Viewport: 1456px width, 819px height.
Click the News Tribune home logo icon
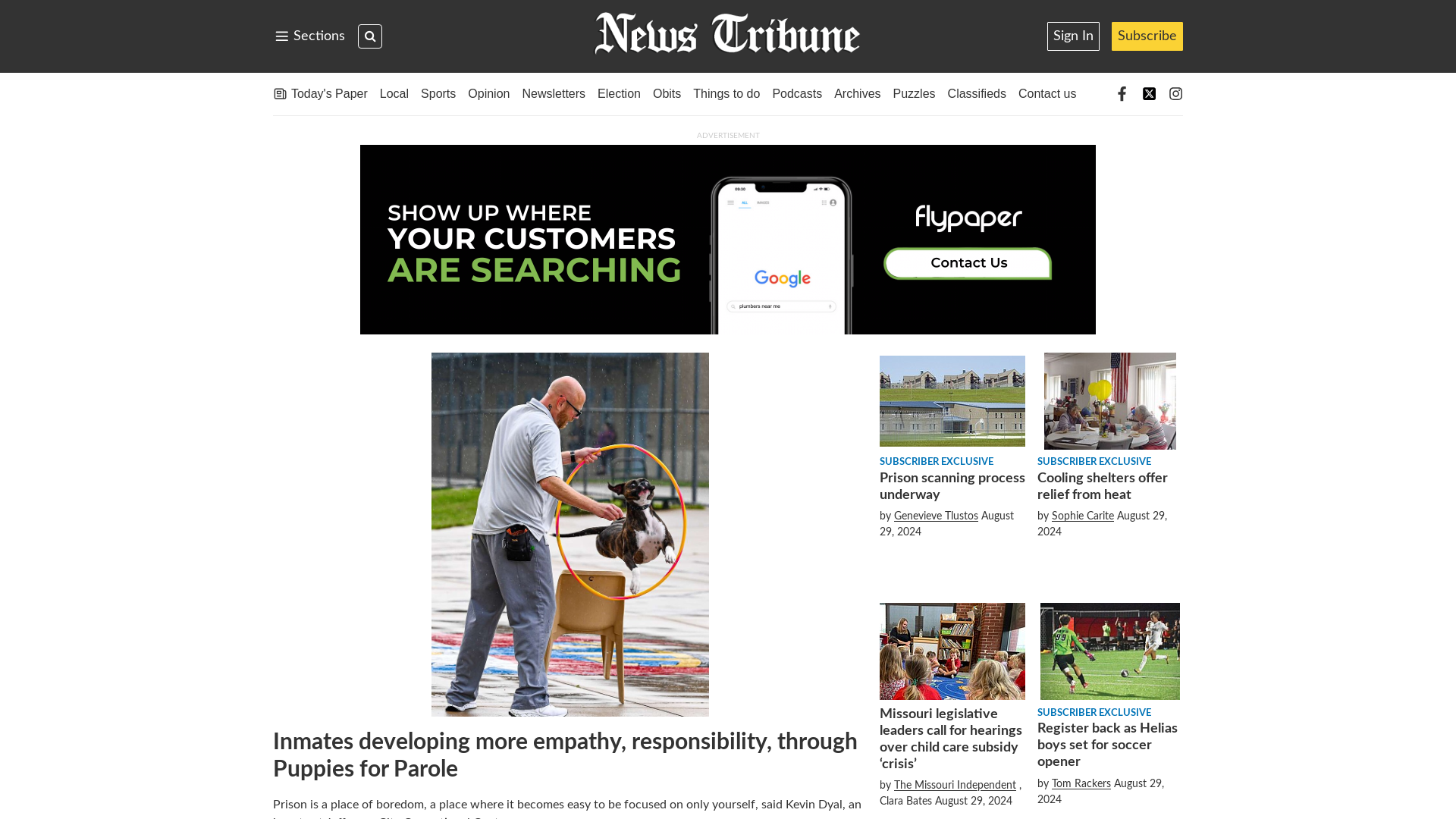pyautogui.click(x=727, y=36)
